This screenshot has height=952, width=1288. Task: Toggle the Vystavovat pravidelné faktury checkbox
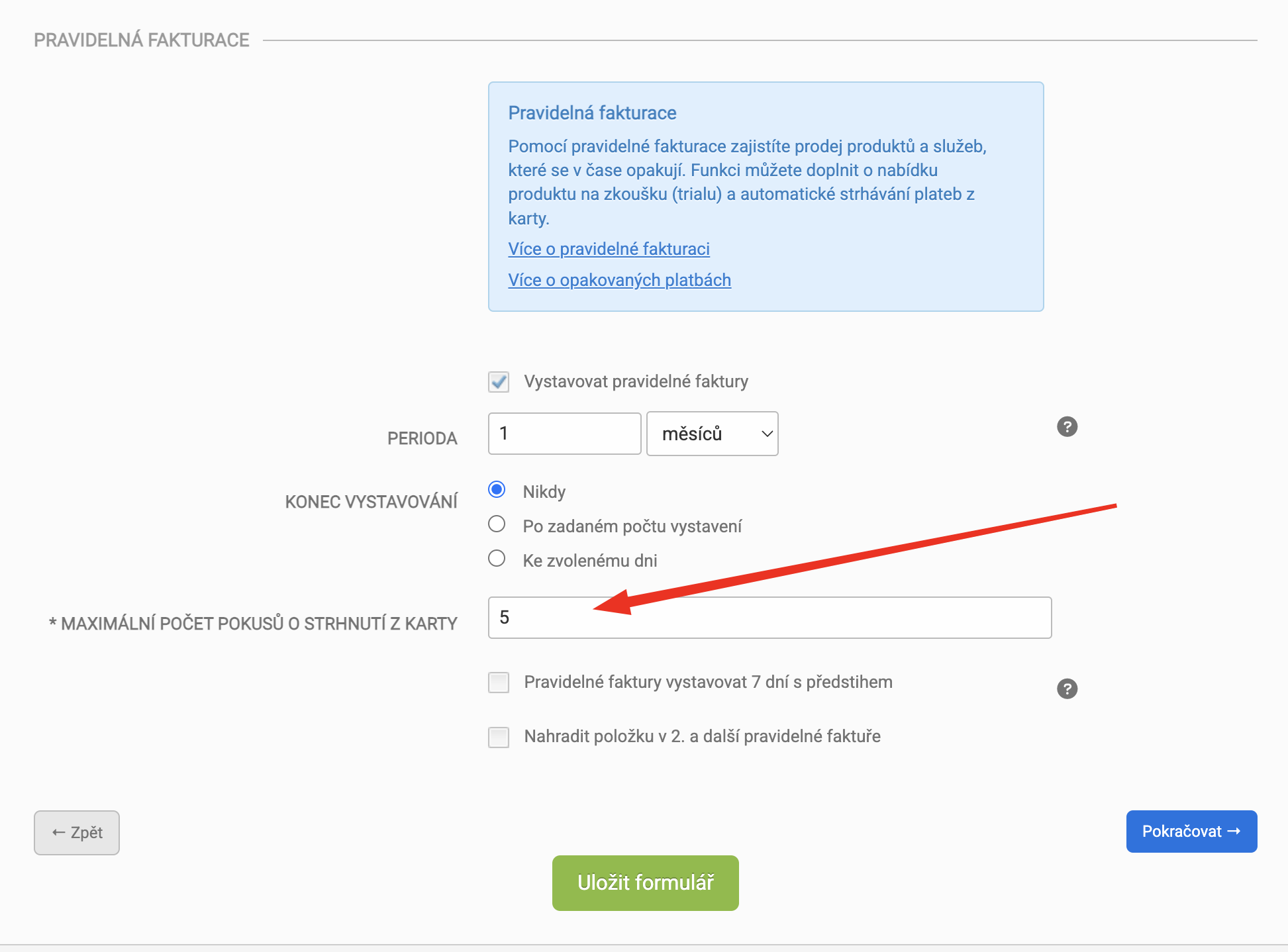[499, 382]
